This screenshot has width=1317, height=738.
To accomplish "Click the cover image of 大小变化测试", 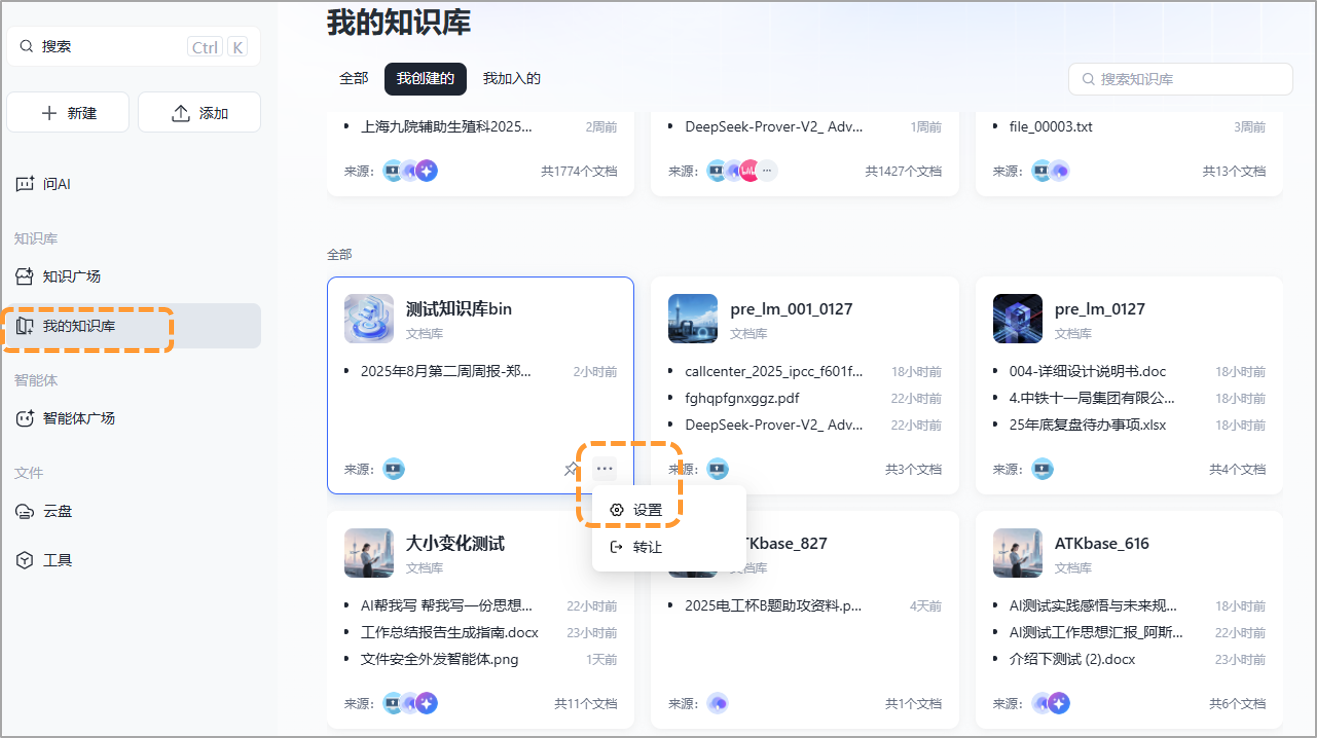I will [366, 555].
